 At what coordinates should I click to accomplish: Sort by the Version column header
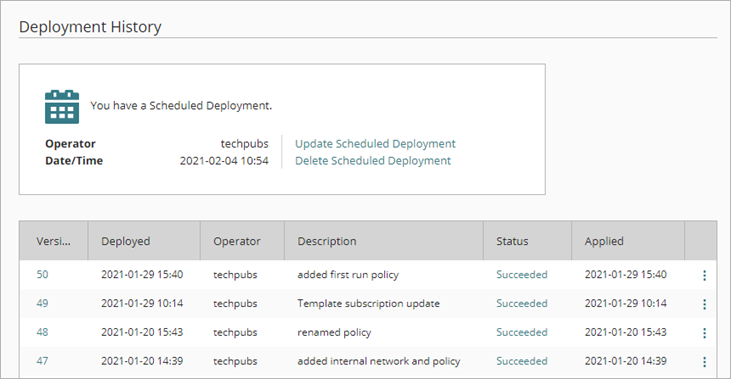(54, 241)
